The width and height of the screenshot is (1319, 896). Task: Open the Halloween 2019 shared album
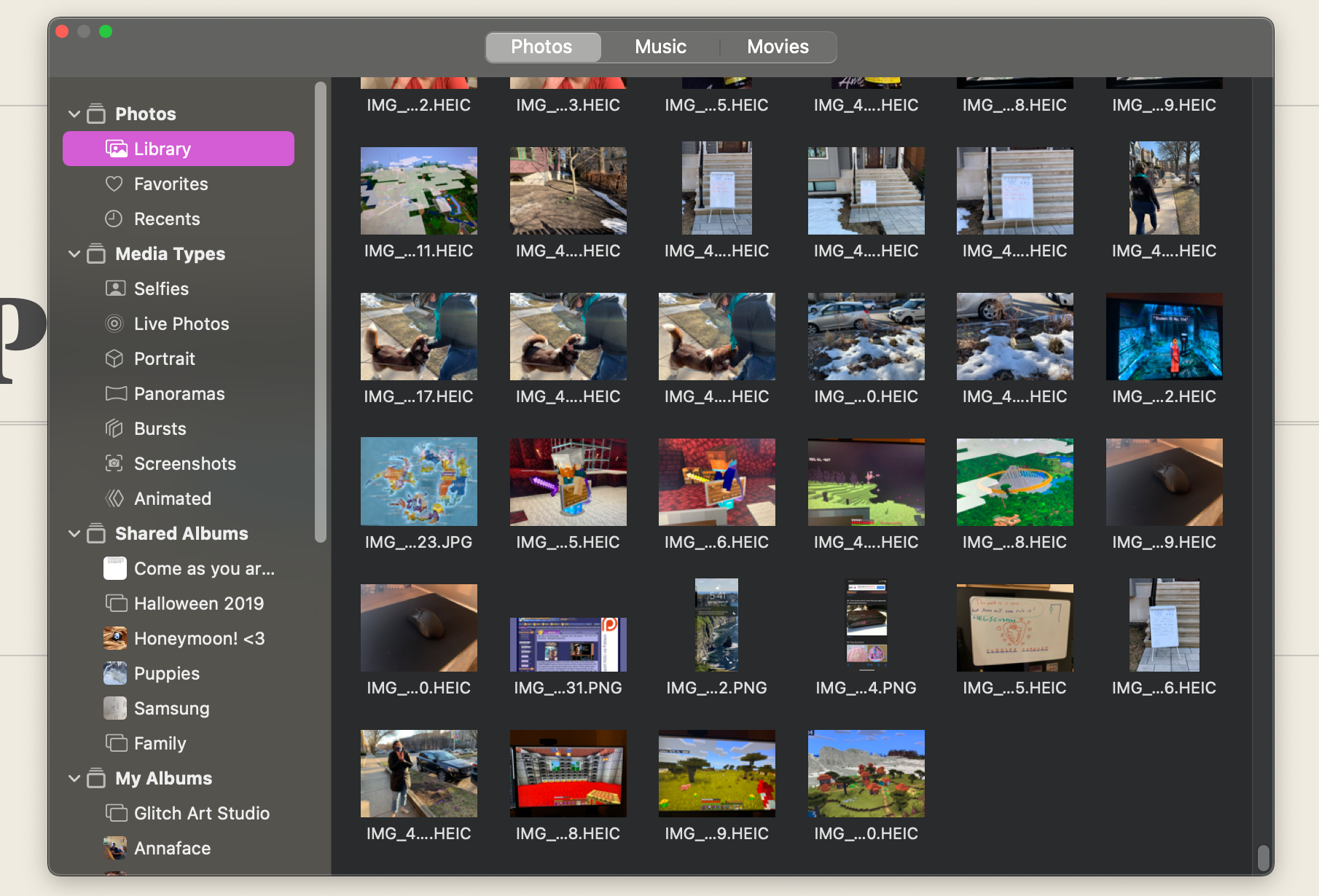coord(198,604)
